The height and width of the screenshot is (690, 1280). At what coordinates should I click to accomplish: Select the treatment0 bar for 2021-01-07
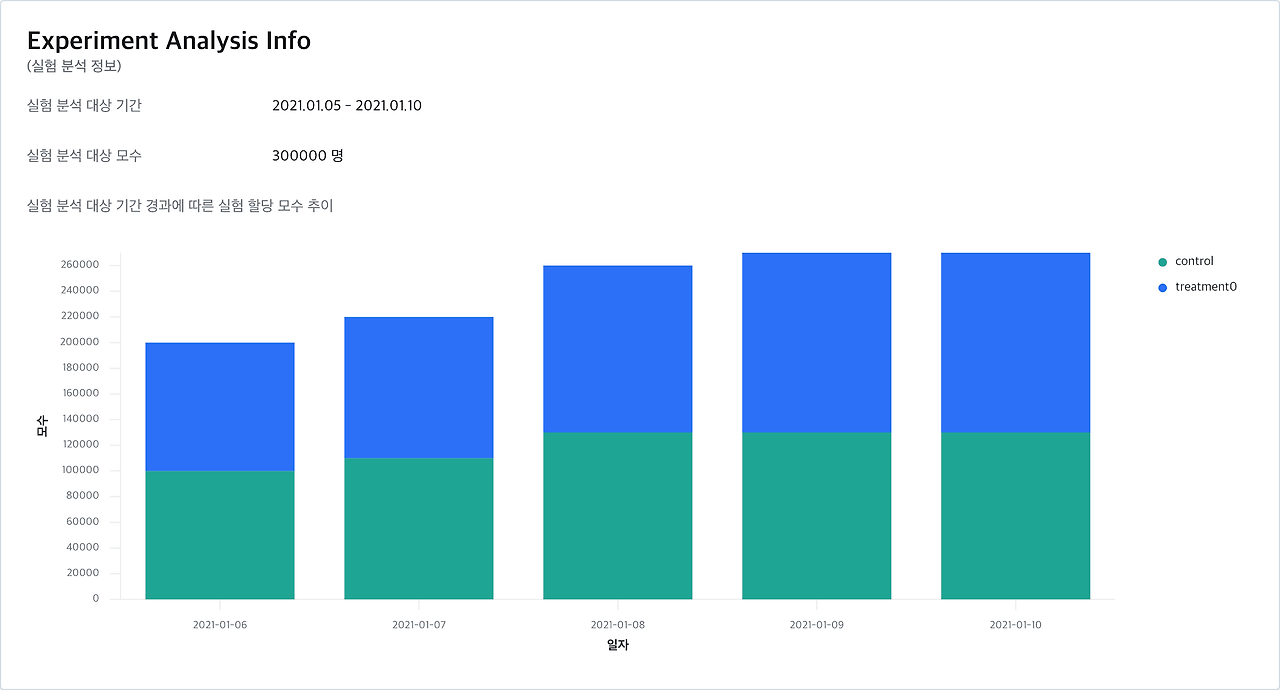(x=419, y=388)
